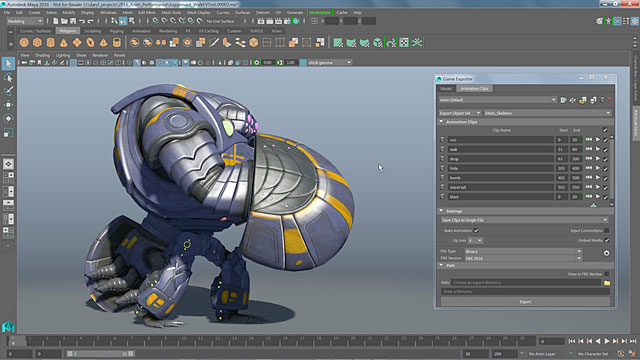Click the Maya home icon at bottom left
The height and width of the screenshot is (360, 640).
click(8, 327)
